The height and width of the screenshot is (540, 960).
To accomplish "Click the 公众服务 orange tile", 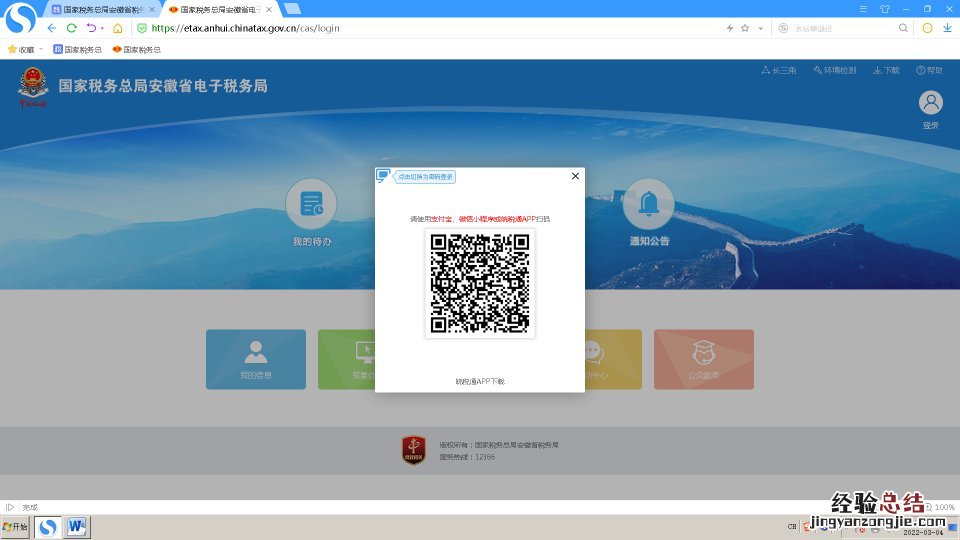I will pyautogui.click(x=703, y=359).
